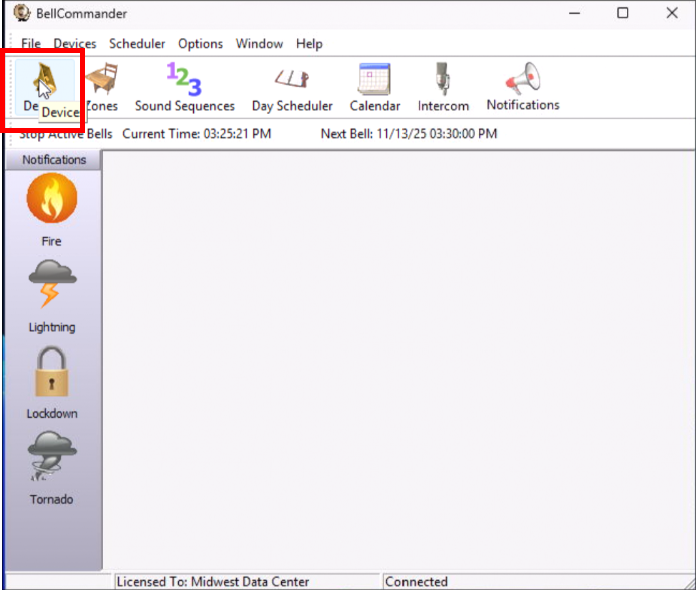Activate the Lockdown notification
This screenshot has width=697, height=591.
coord(52,381)
